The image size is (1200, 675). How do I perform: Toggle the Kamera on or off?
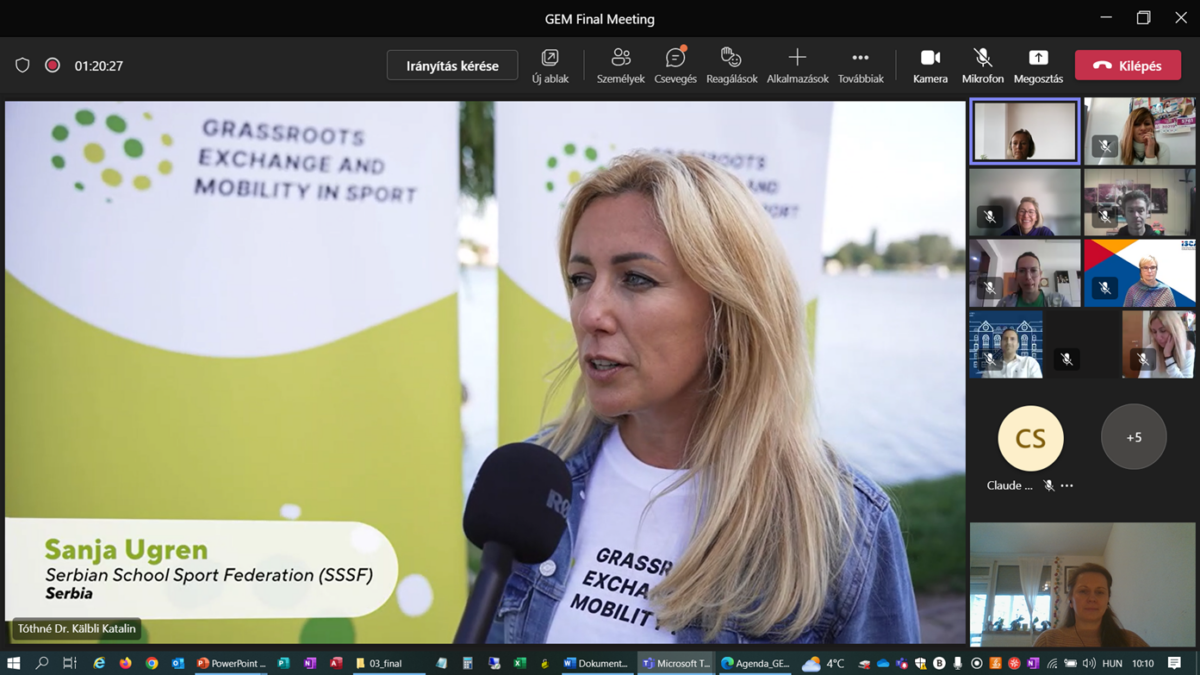(x=930, y=65)
